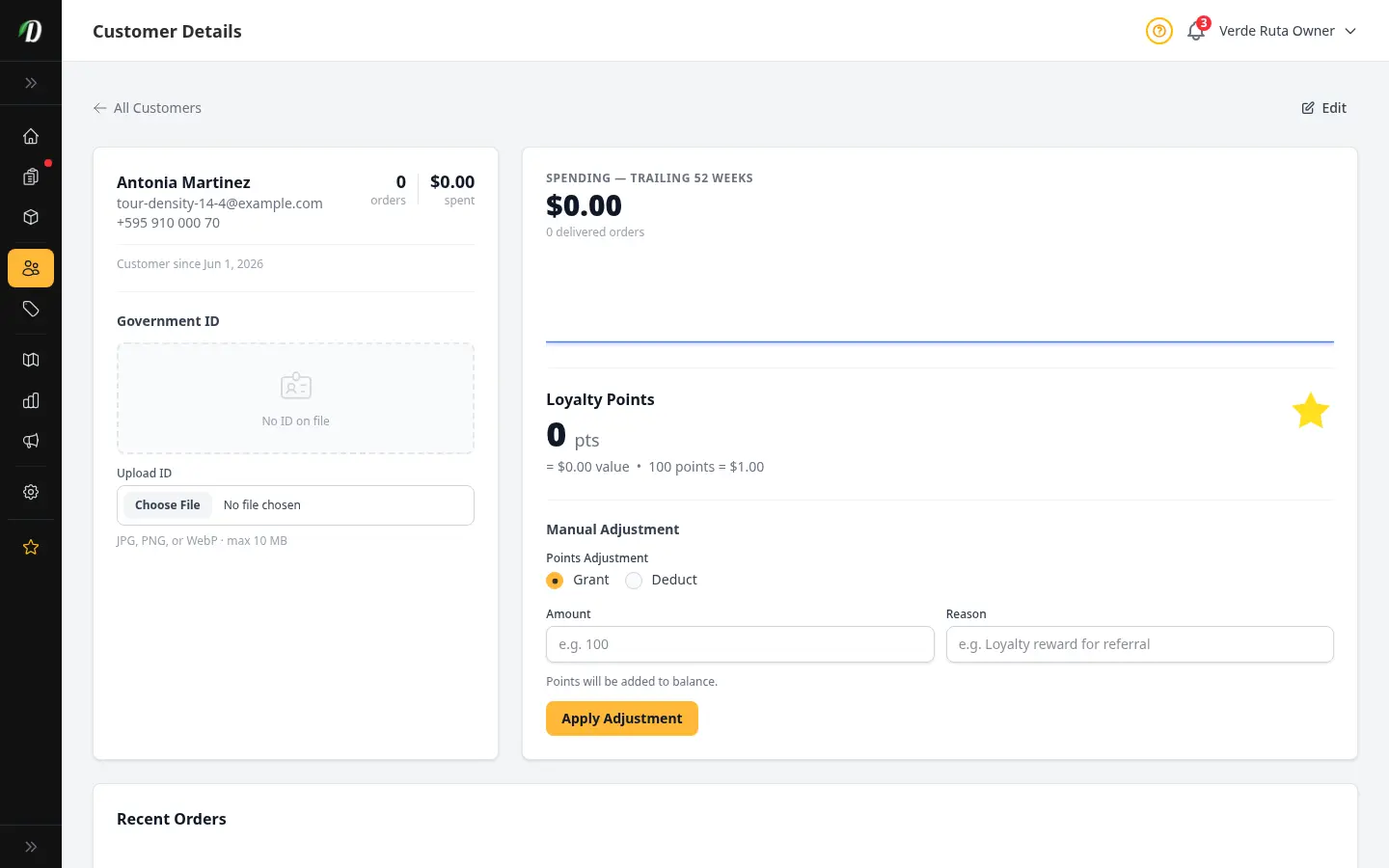Click the green D app logo
Viewport: 1389px width, 868px height.
[x=31, y=31]
